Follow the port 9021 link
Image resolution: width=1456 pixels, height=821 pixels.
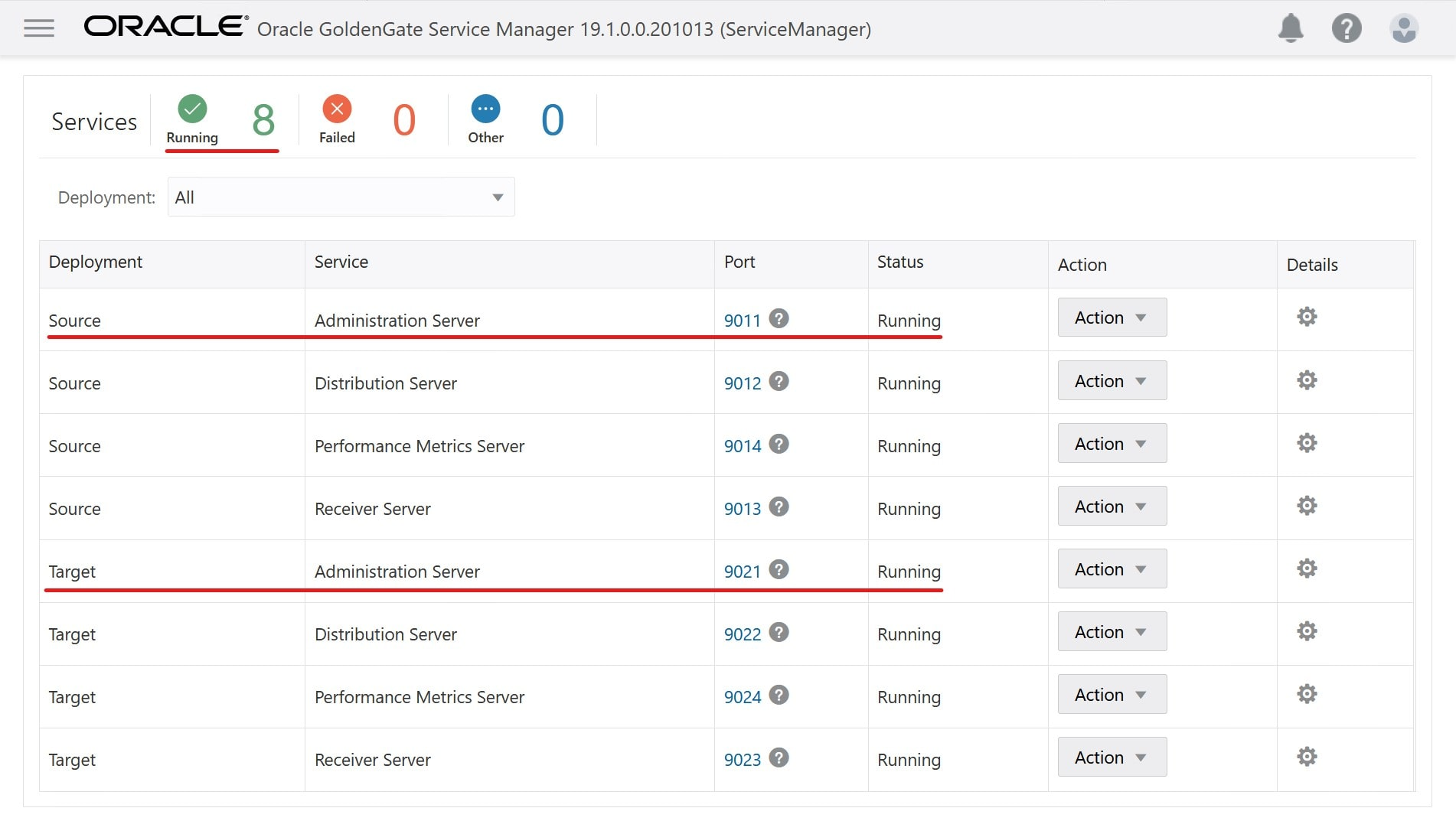tap(742, 572)
